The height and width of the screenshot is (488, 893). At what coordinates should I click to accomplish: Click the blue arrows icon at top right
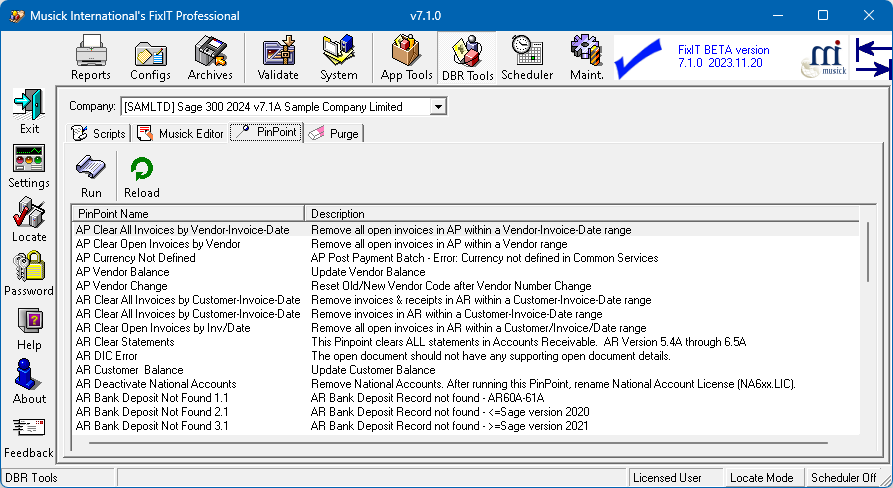872,58
